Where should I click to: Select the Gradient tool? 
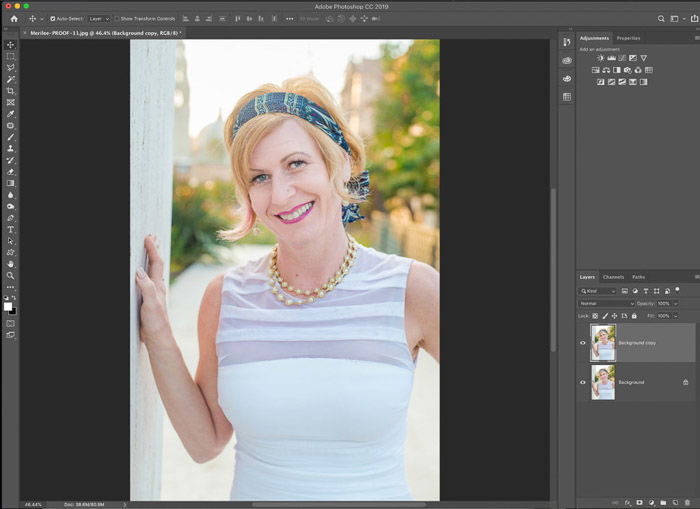10,184
